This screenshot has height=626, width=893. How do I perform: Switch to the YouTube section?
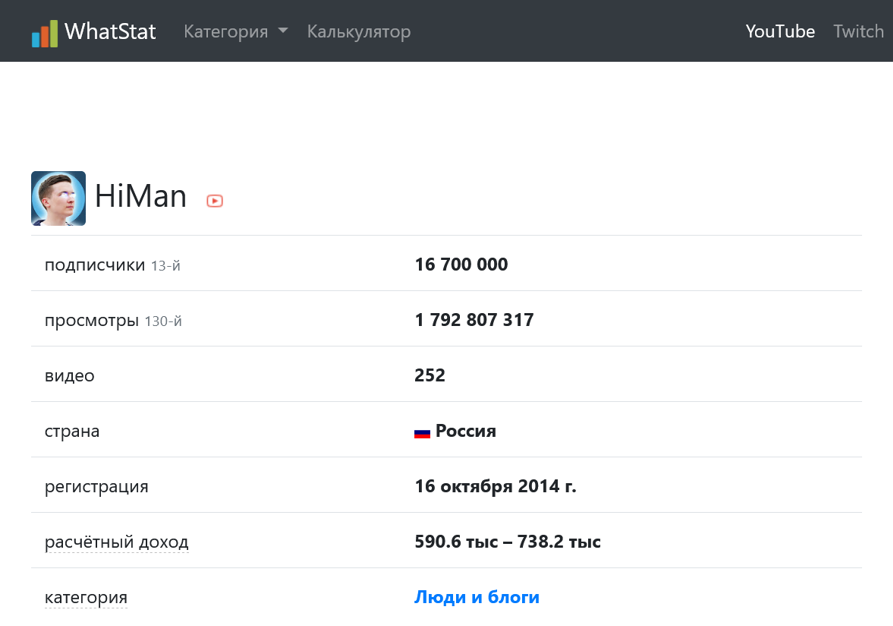[x=780, y=32]
